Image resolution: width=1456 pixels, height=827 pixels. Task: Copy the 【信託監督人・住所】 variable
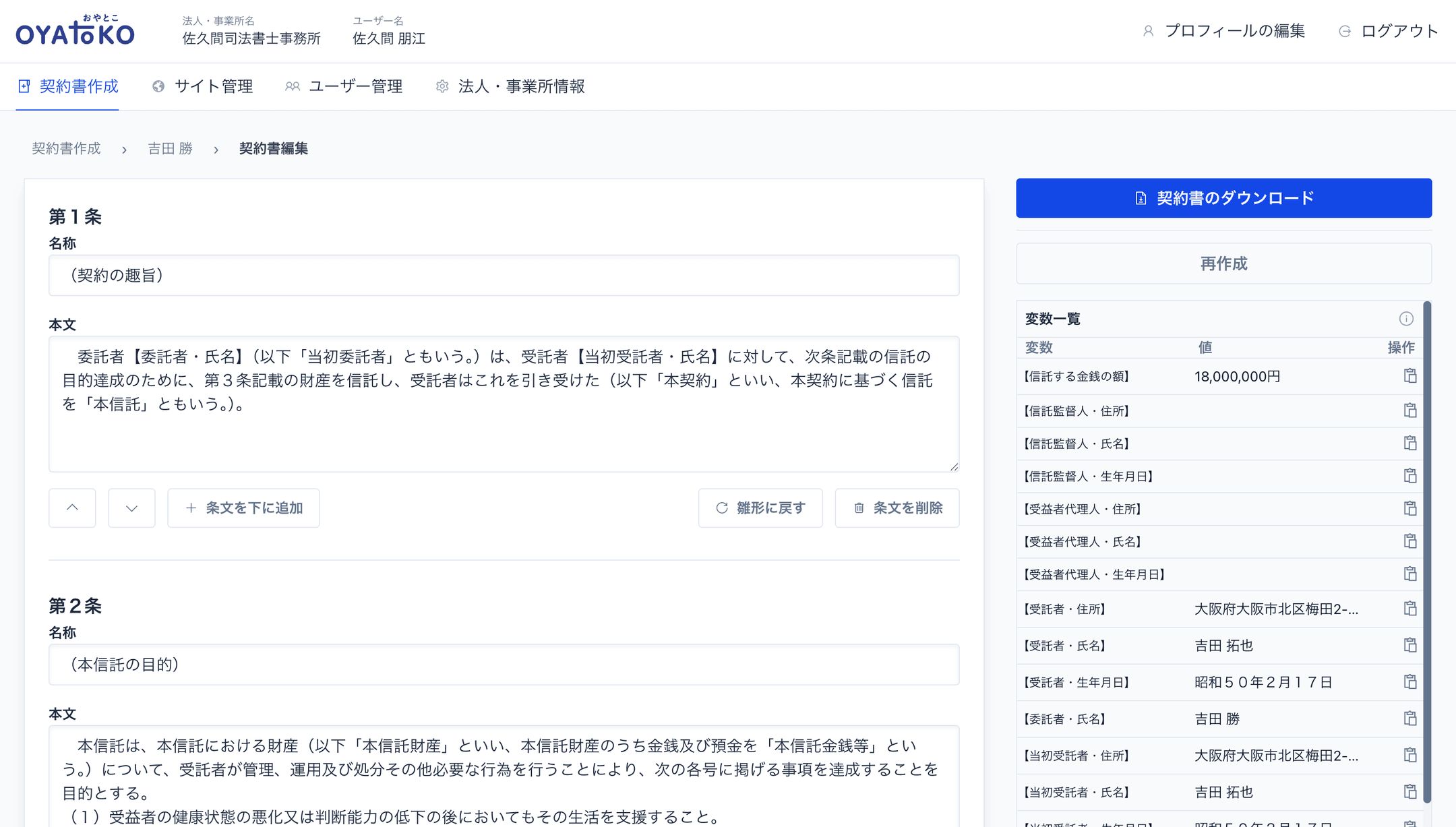1409,410
